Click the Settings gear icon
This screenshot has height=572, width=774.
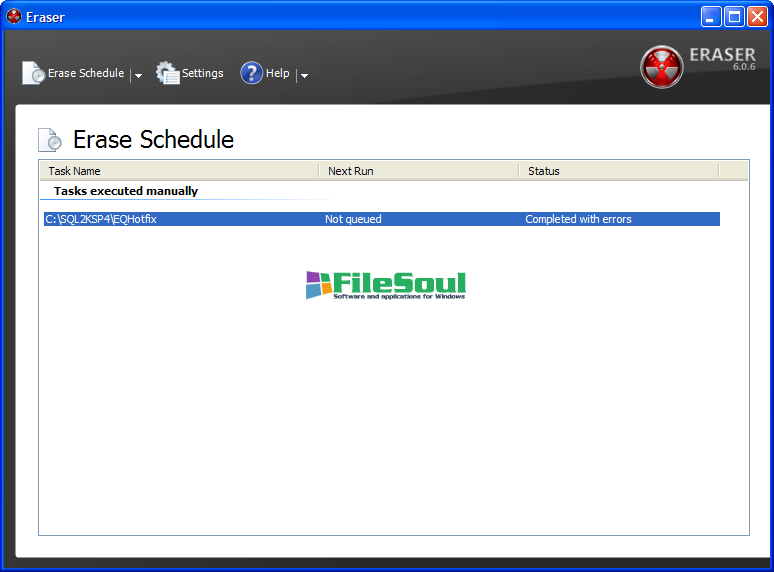point(167,73)
